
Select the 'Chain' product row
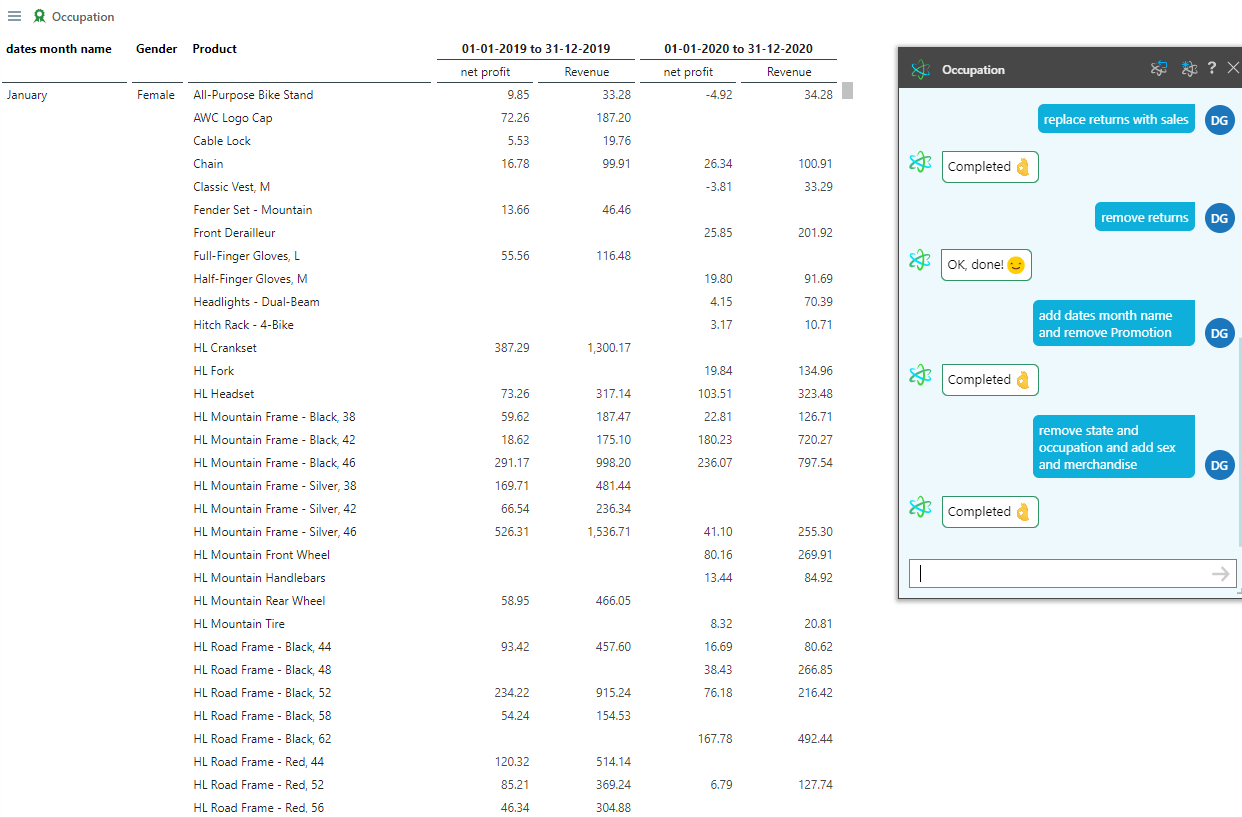coord(208,164)
